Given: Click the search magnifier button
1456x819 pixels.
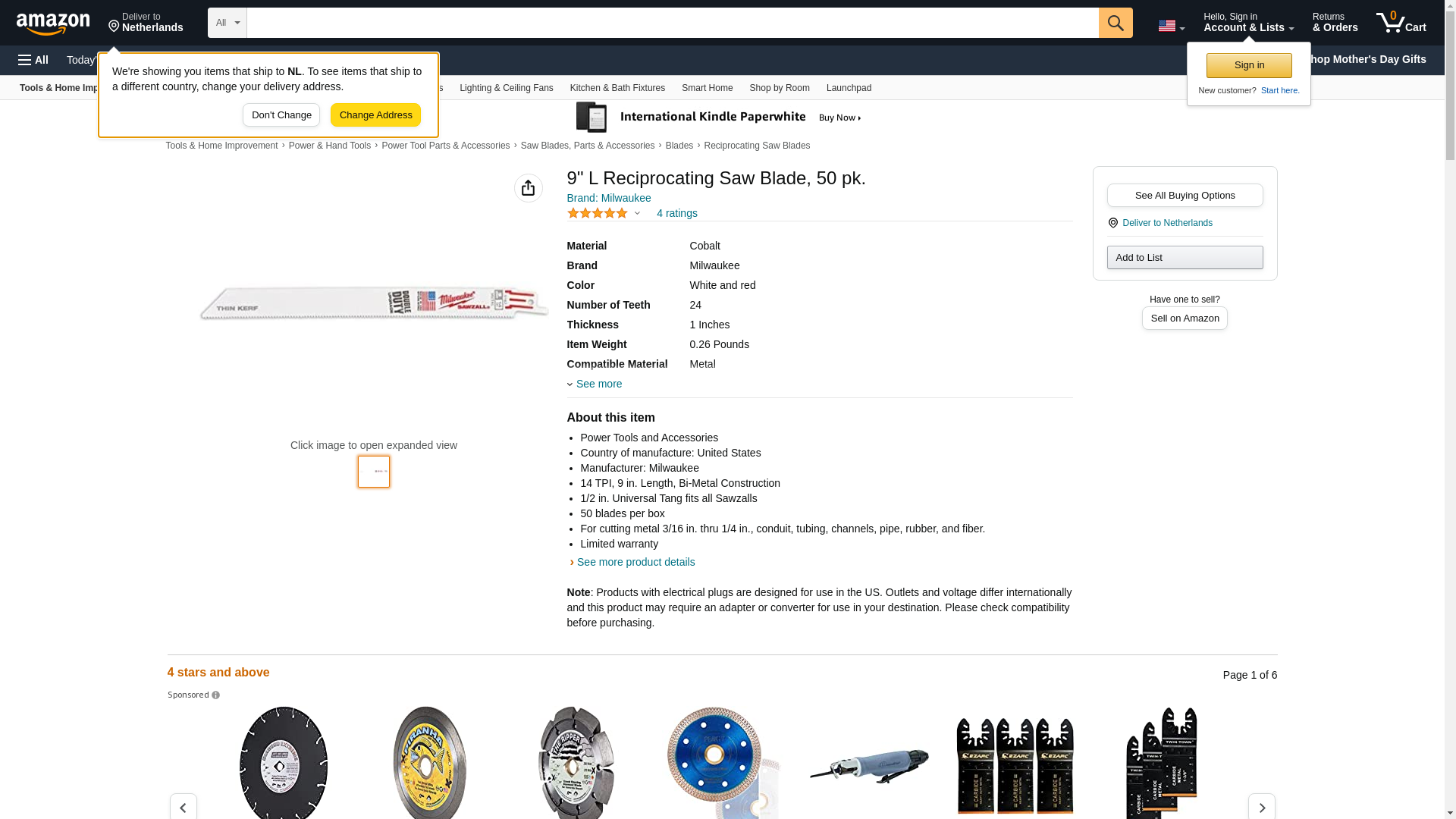Looking at the screenshot, I should [x=1115, y=23].
